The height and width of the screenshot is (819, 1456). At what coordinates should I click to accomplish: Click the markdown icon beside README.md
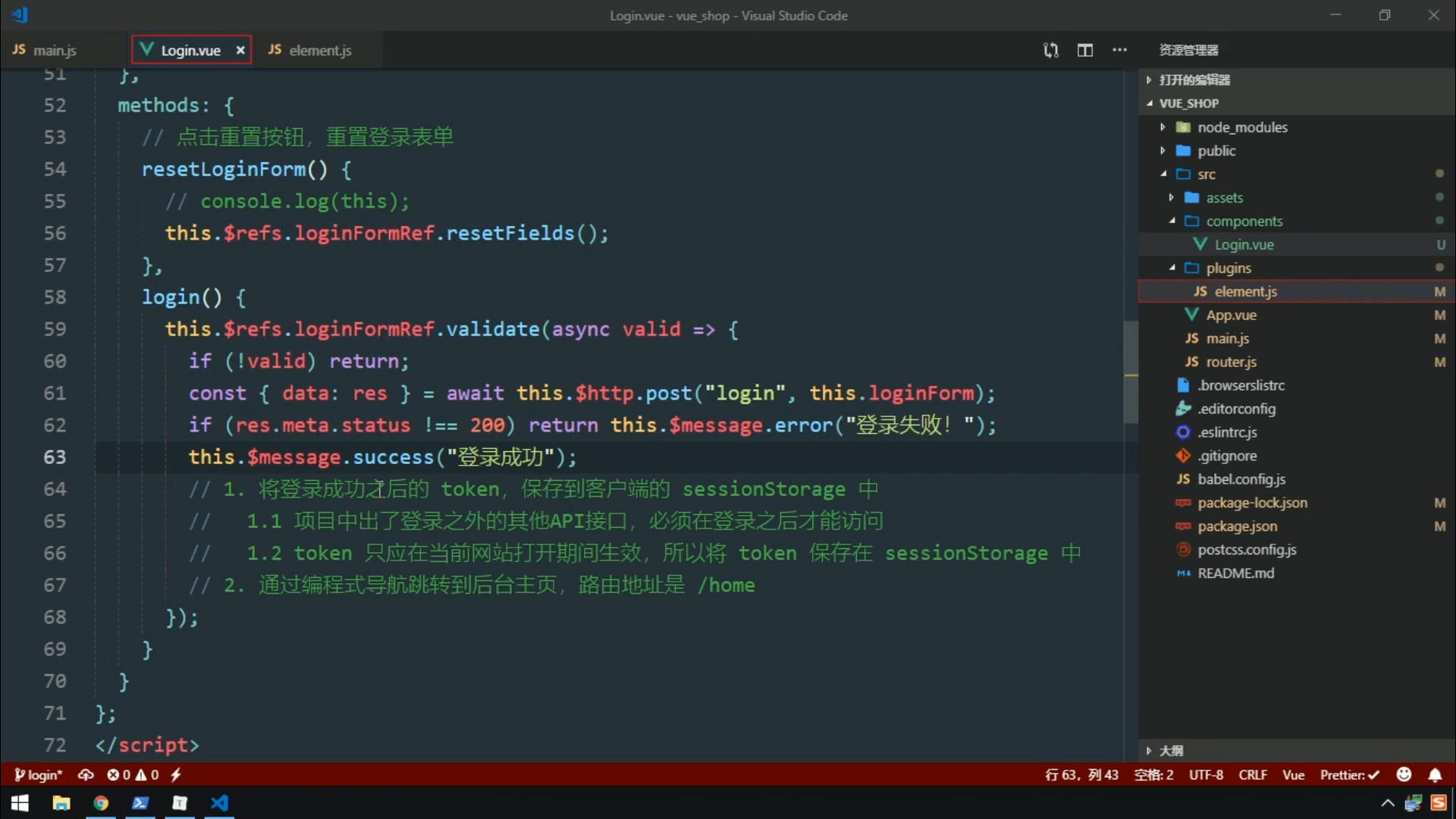1183,574
